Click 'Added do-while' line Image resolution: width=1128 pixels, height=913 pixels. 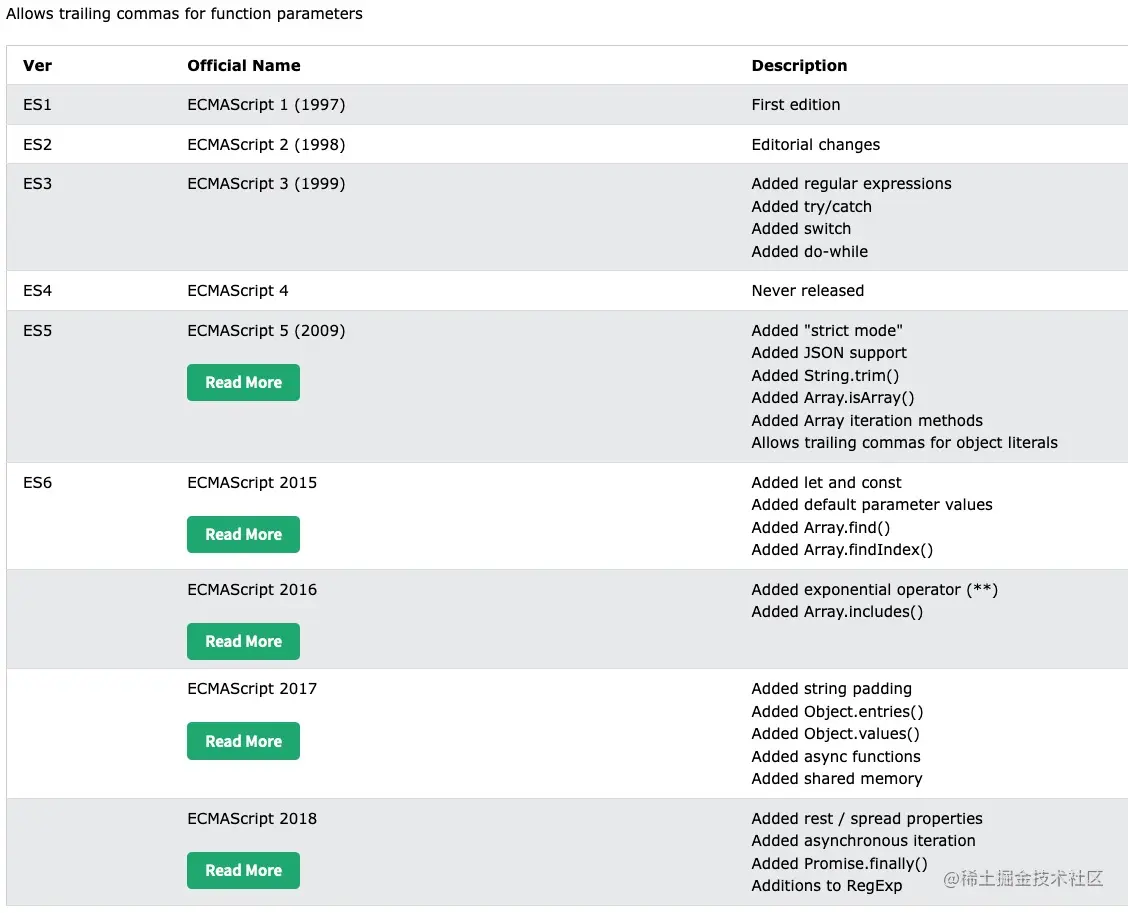coord(809,252)
